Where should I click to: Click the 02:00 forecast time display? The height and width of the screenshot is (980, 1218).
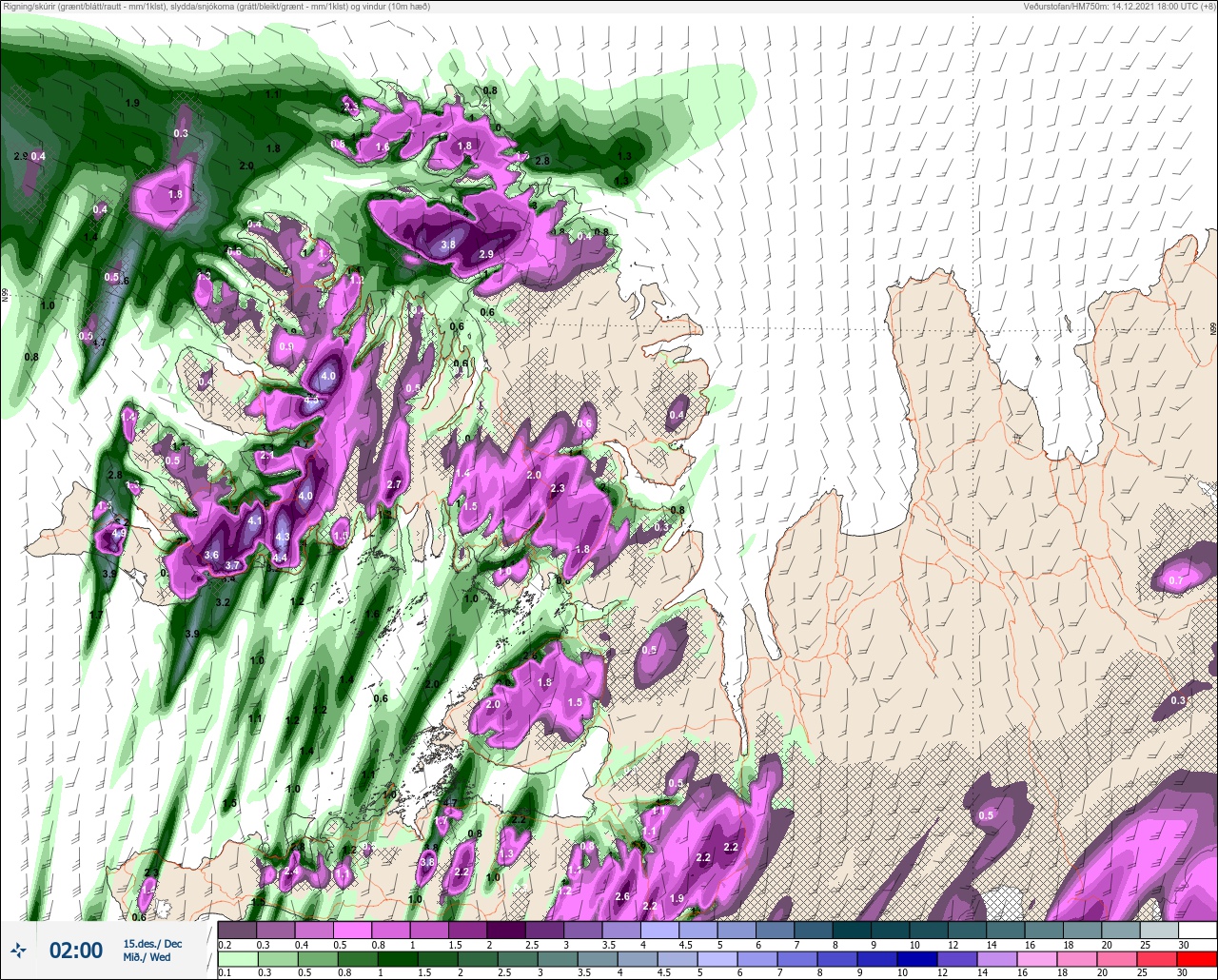76,951
